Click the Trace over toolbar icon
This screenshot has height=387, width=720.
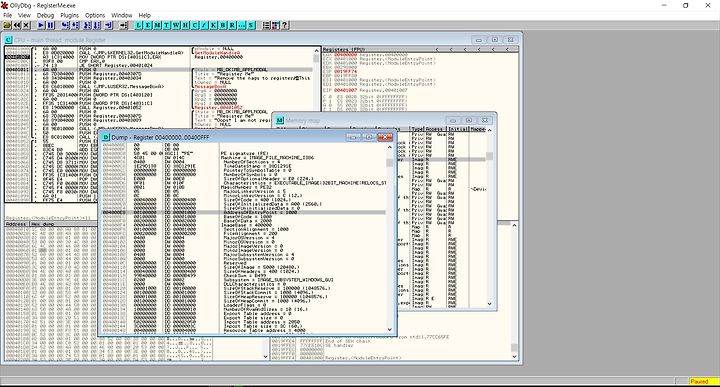click(97, 25)
